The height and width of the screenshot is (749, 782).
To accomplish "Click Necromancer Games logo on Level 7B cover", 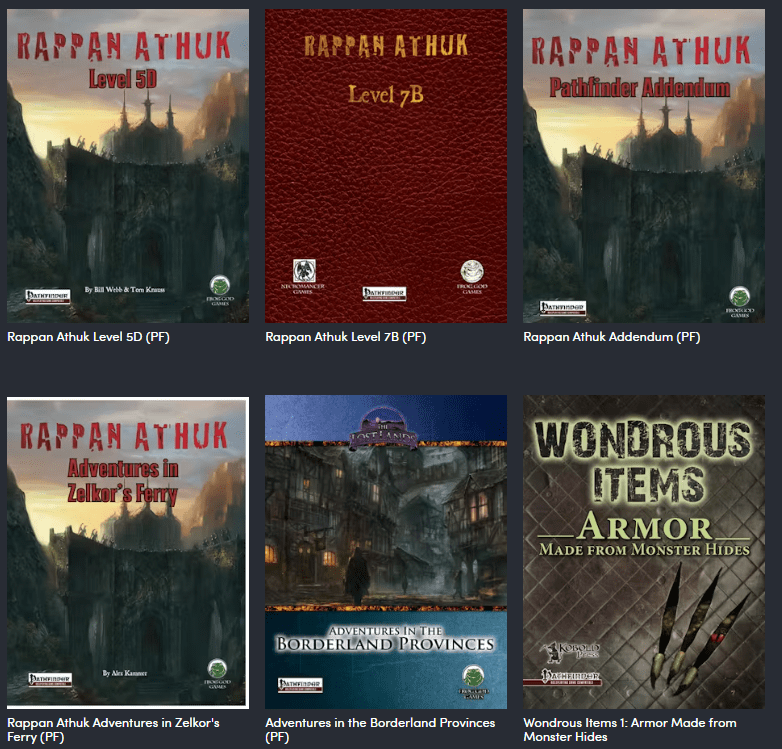I will (303, 273).
